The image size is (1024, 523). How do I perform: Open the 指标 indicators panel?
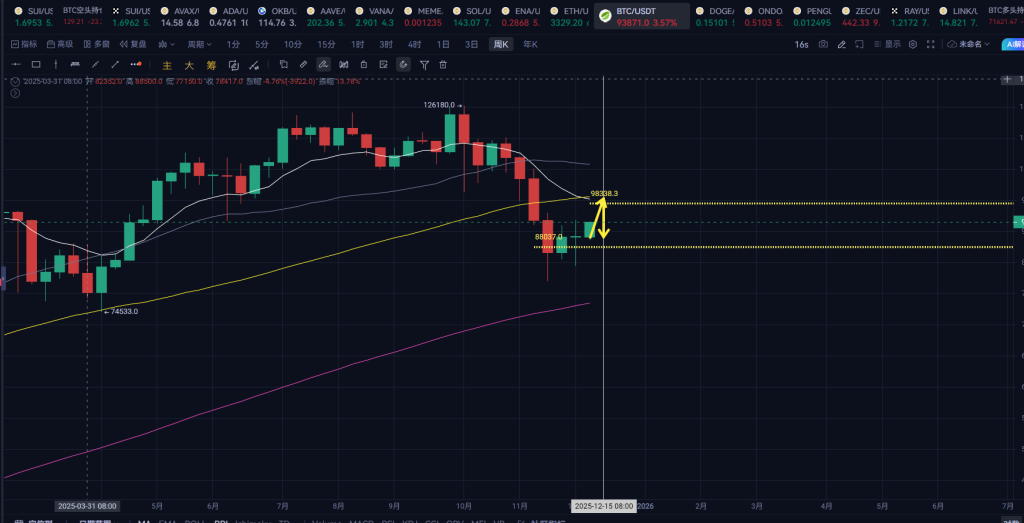point(23,44)
